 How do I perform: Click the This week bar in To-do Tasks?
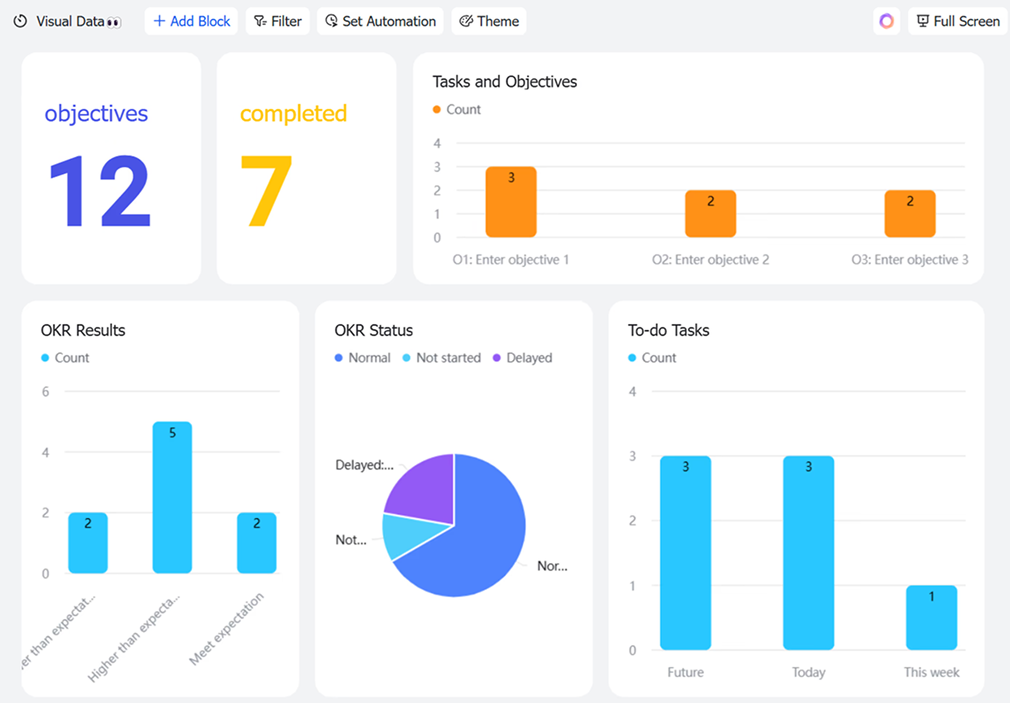pyautogui.click(x=931, y=618)
